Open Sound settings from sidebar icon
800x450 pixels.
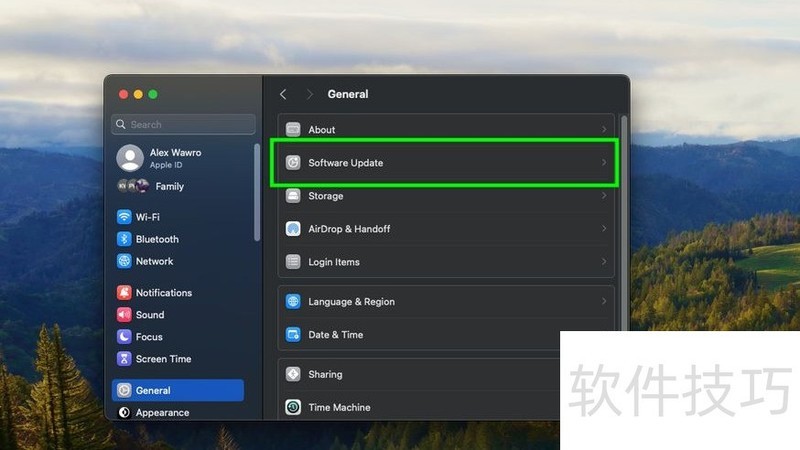[x=124, y=315]
